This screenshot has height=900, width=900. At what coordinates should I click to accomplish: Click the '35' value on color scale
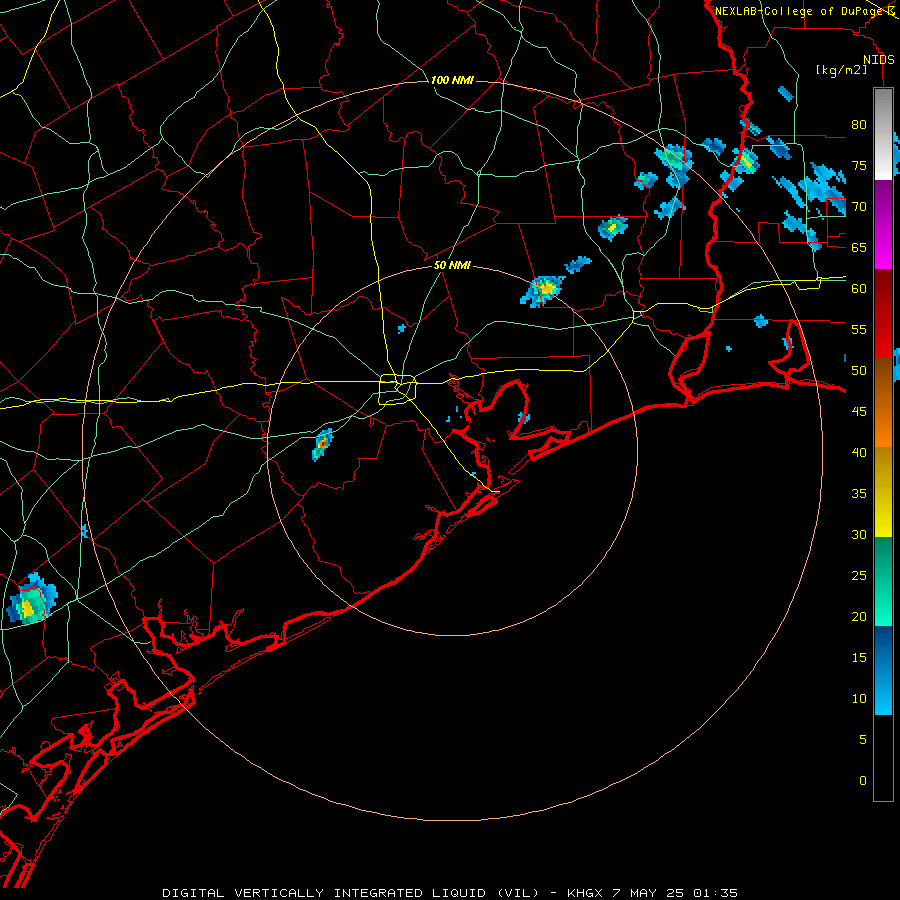tap(859, 494)
